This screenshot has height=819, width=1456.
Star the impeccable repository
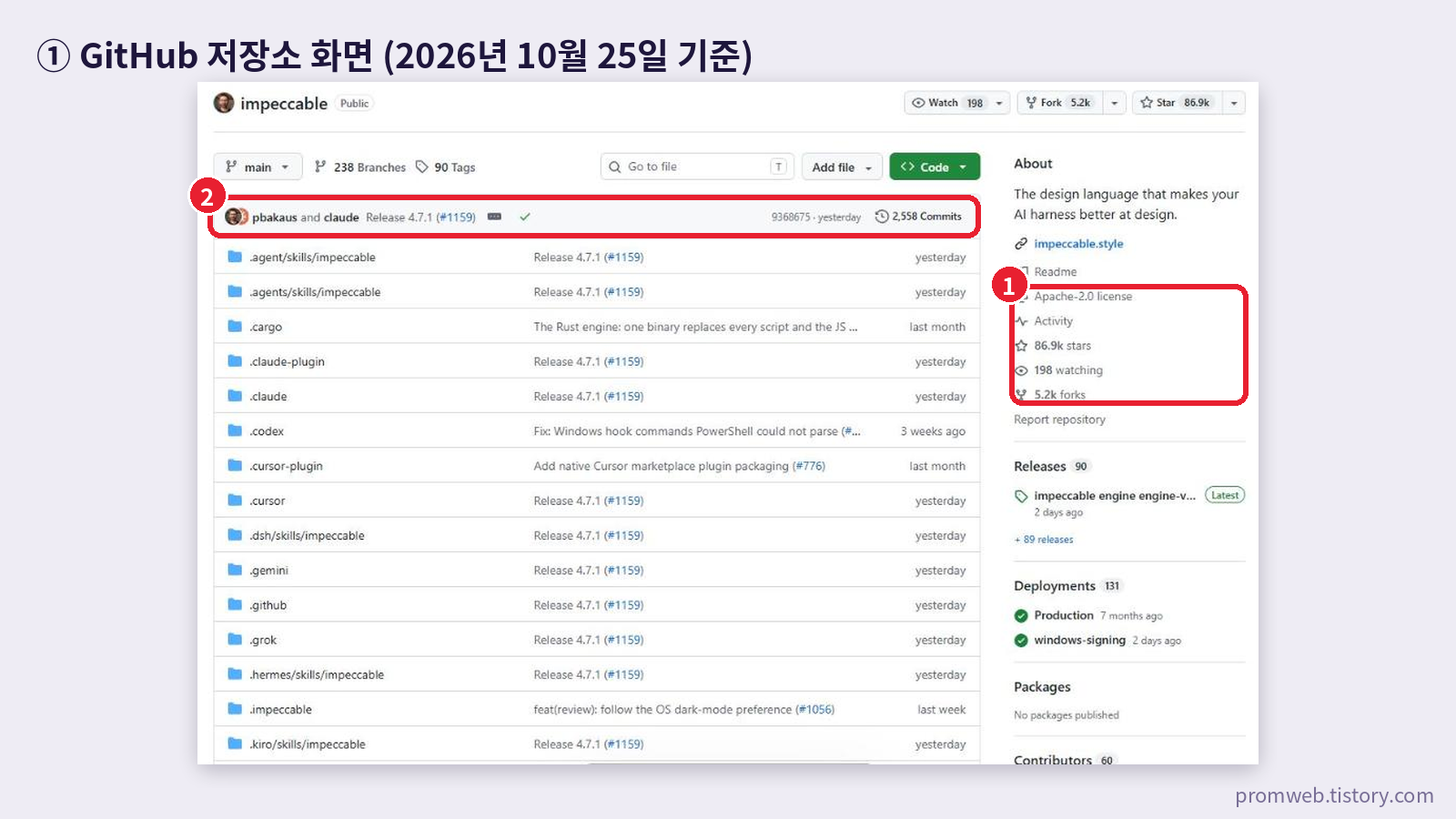1178,103
